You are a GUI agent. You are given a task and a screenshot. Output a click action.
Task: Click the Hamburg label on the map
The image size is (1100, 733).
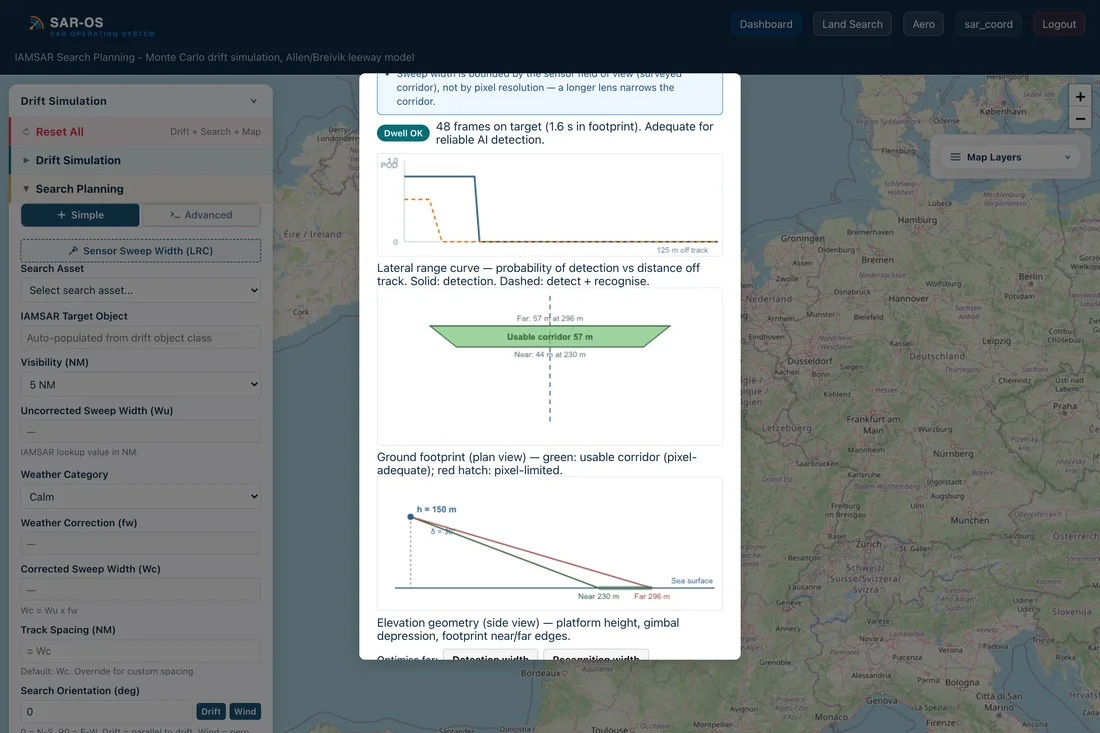917,220
